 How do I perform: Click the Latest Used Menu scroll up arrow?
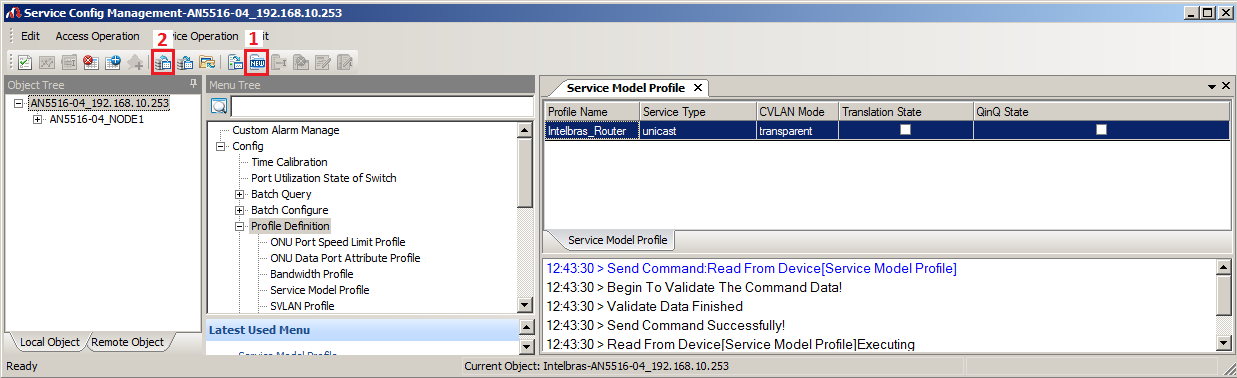point(527,328)
